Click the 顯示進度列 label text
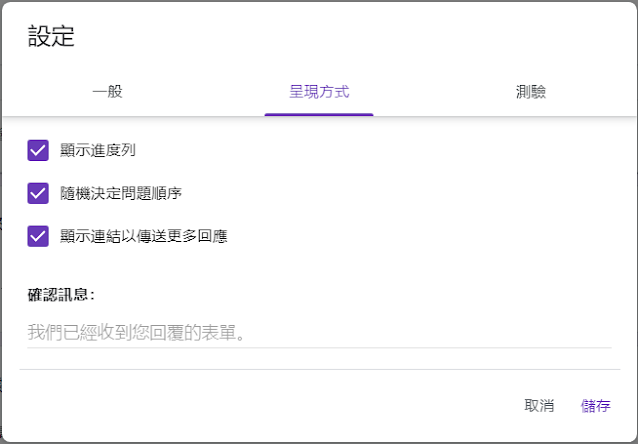This screenshot has width=638, height=444. pos(98,150)
